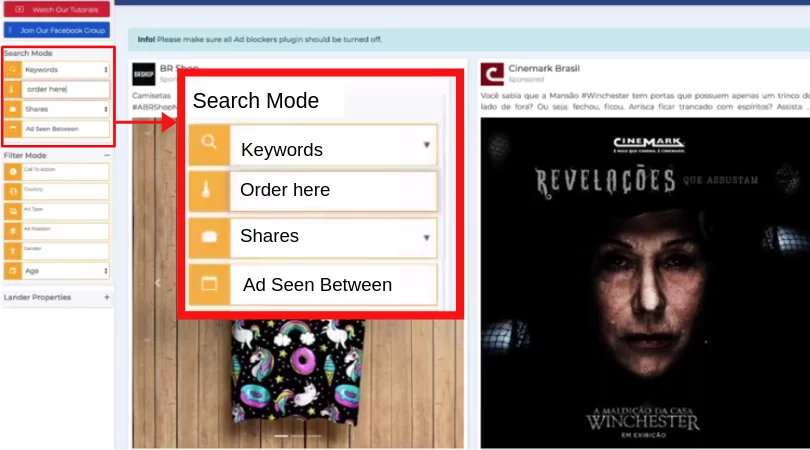The height and width of the screenshot is (450, 810).
Task: Select the Call To Action filter field
Action: (x=66, y=172)
